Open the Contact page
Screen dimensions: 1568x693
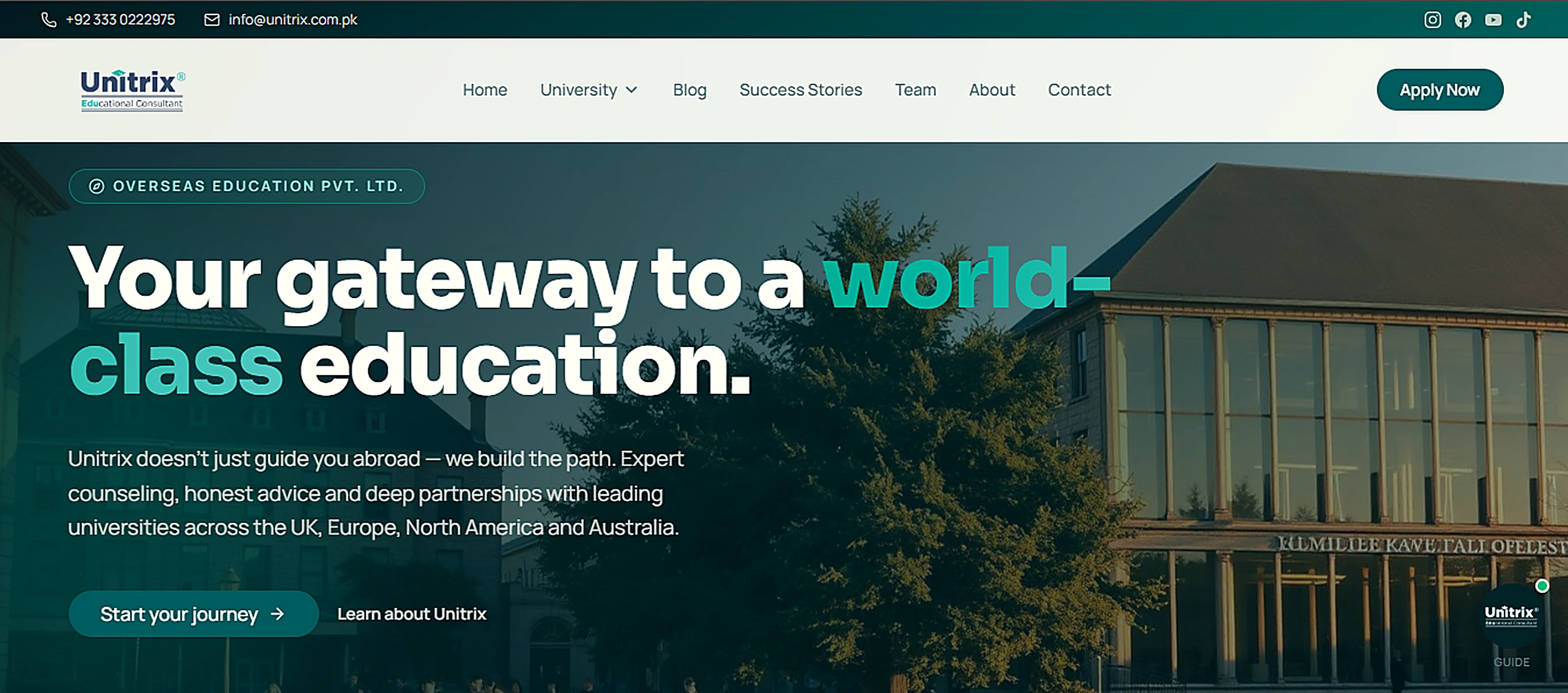(1079, 90)
